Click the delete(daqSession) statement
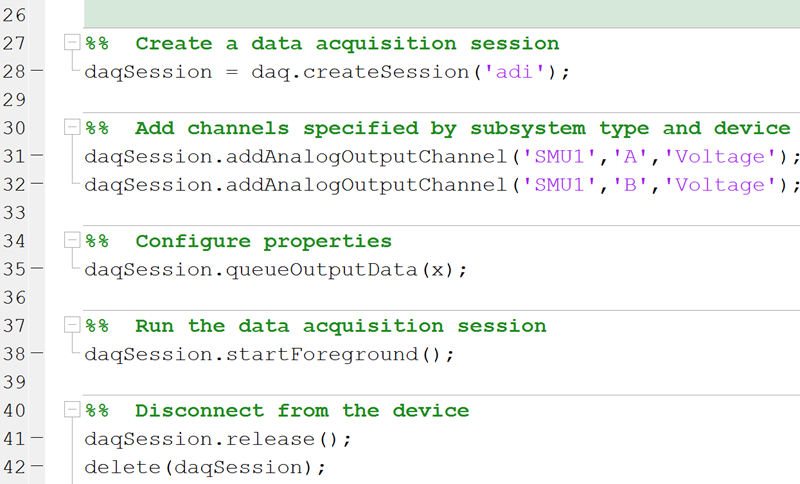 205,468
